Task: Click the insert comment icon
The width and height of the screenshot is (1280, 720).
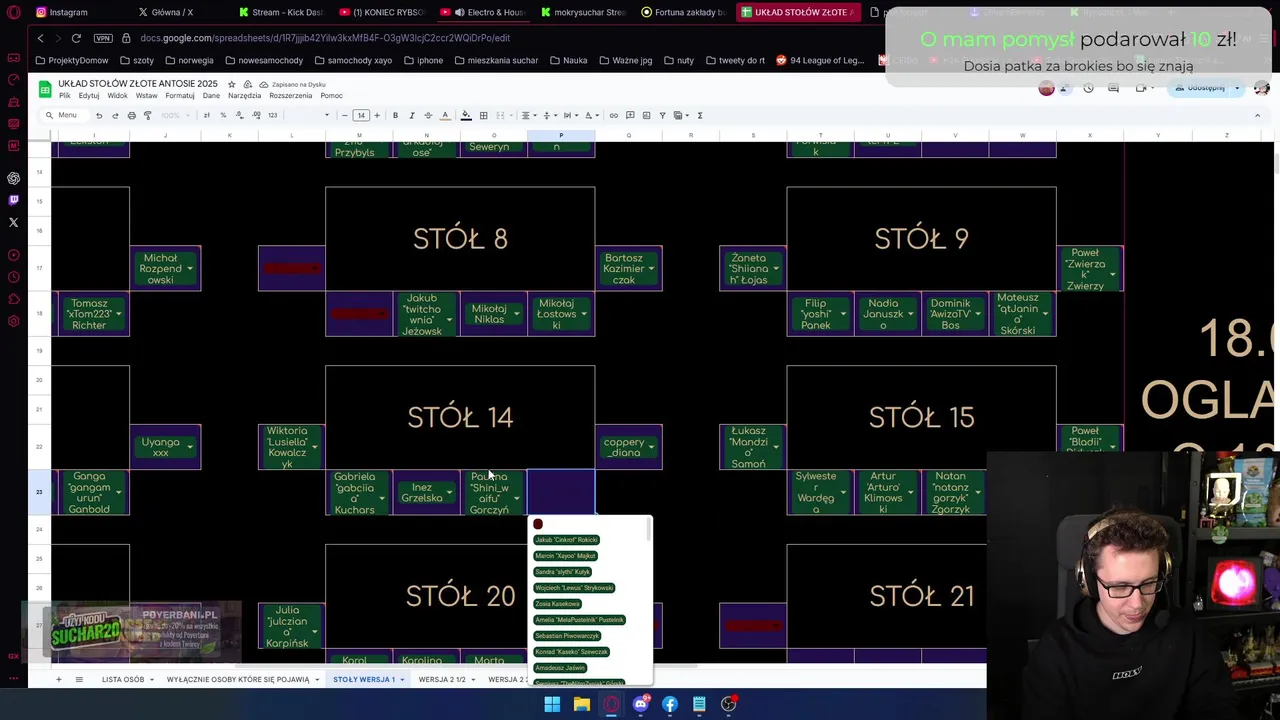Action: pyautogui.click(x=629, y=115)
